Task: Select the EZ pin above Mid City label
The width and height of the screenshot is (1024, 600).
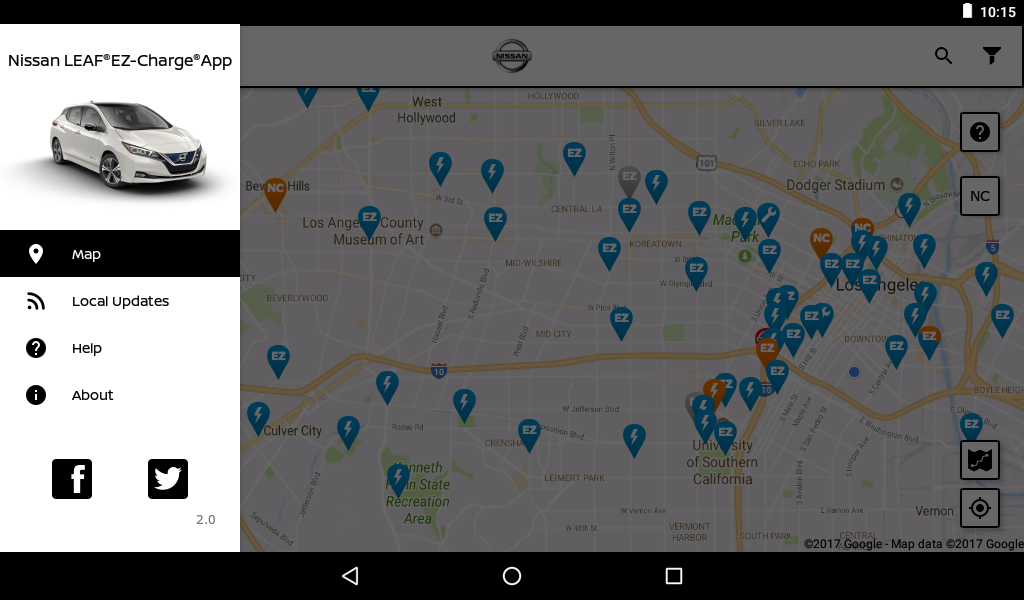Action: click(x=621, y=324)
